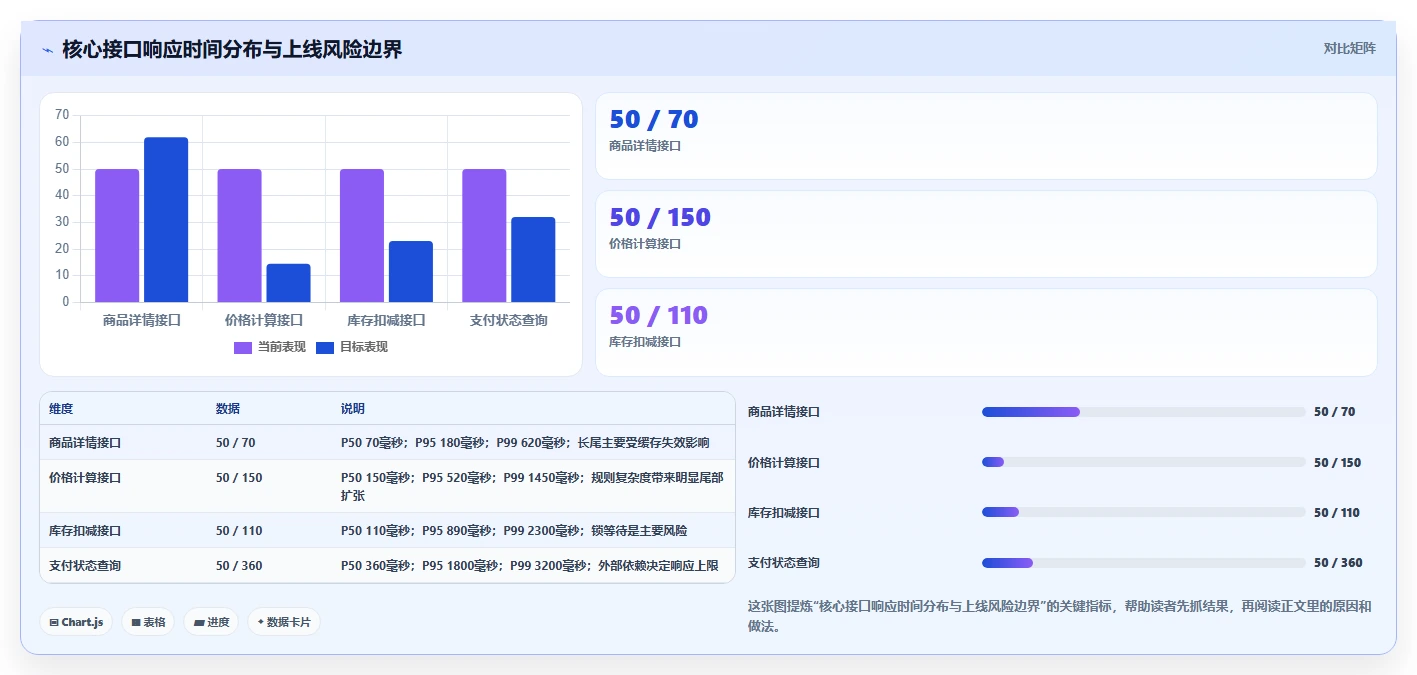The width and height of the screenshot is (1417, 675).
Task: Click table cell 50 / 150
Action: tap(239, 478)
